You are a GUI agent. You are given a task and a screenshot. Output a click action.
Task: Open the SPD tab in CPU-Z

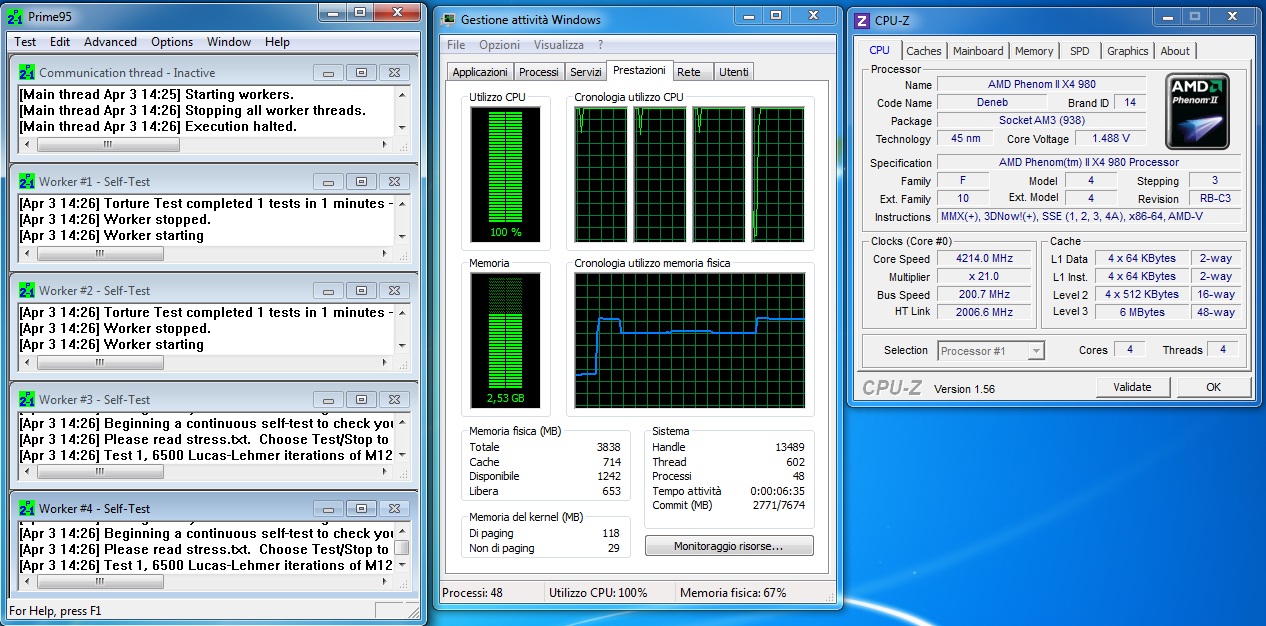coord(1079,51)
